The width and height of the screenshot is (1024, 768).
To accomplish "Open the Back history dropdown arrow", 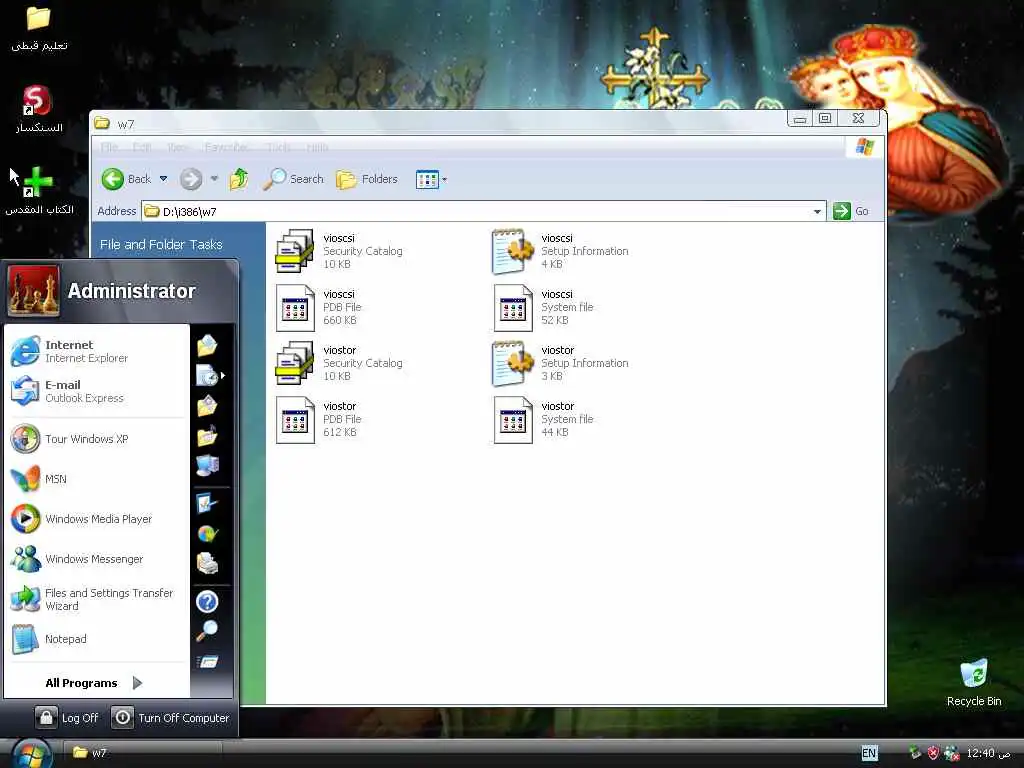I will click(163, 179).
